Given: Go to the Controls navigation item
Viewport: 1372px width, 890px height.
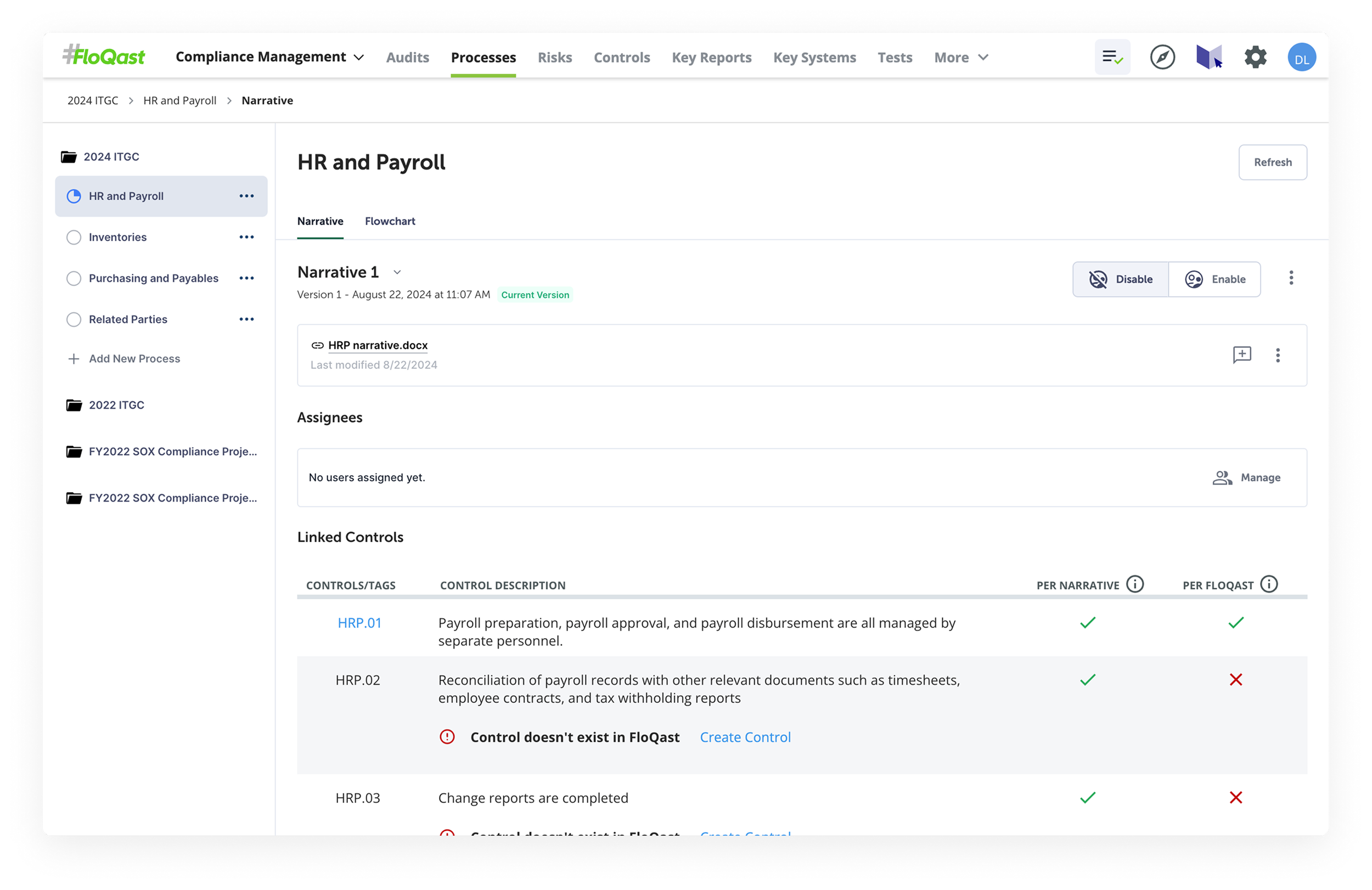Looking at the screenshot, I should click(x=621, y=58).
